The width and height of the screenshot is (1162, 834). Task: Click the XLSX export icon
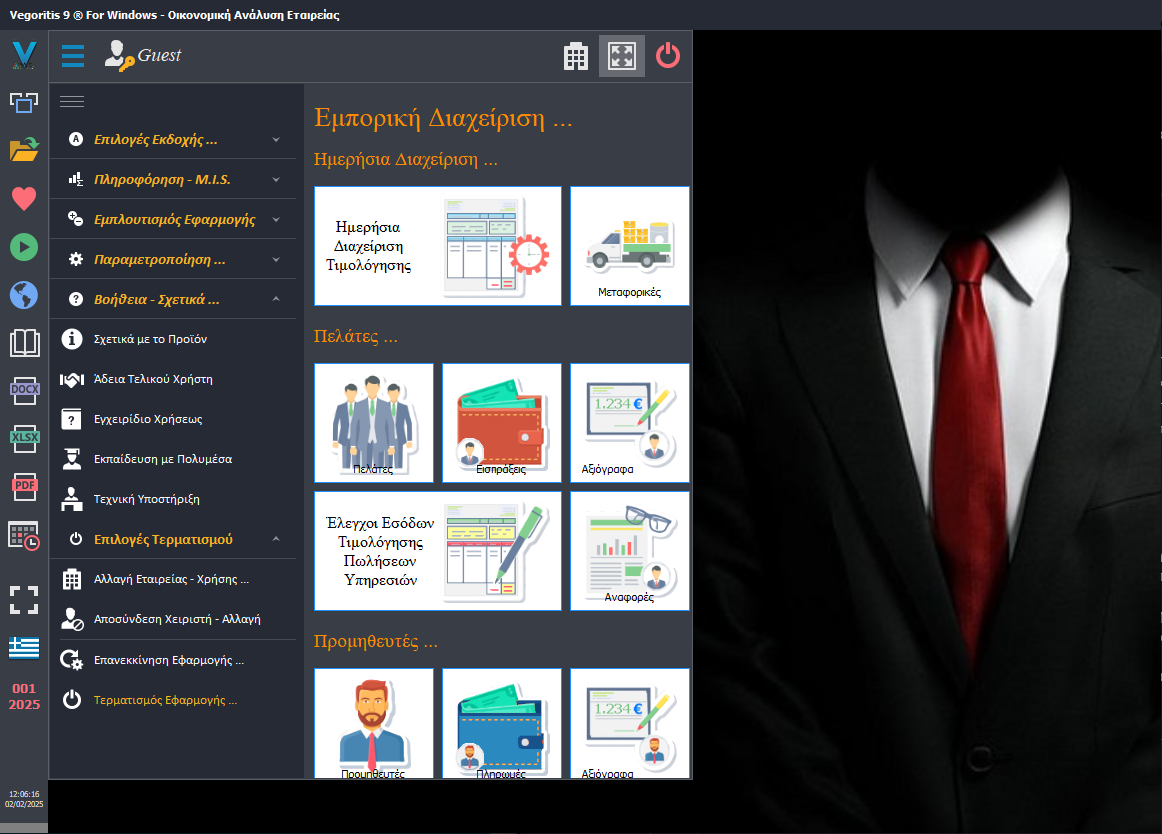pyautogui.click(x=24, y=438)
